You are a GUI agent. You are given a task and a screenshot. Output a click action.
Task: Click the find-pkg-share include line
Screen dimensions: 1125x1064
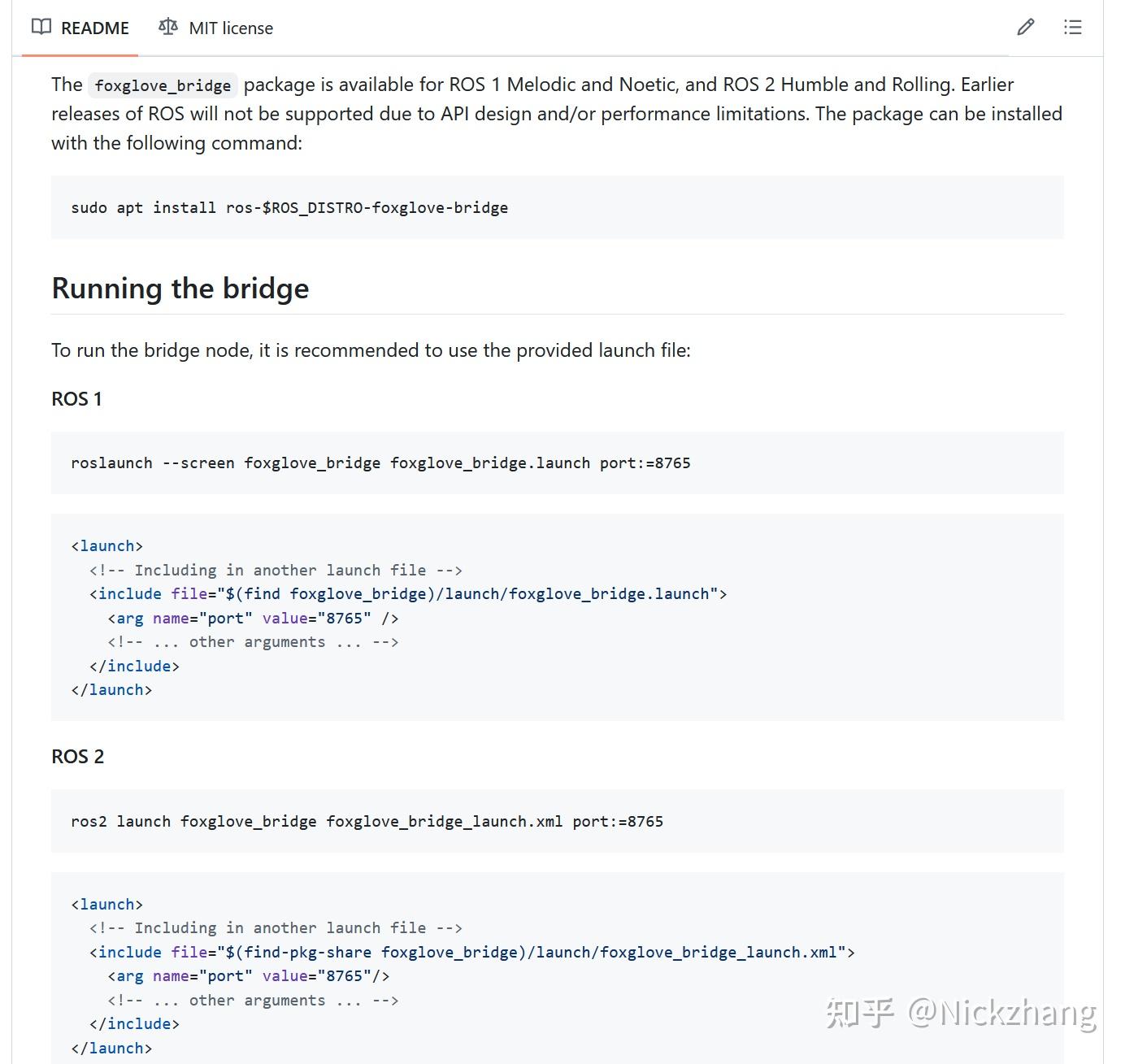coord(471,952)
